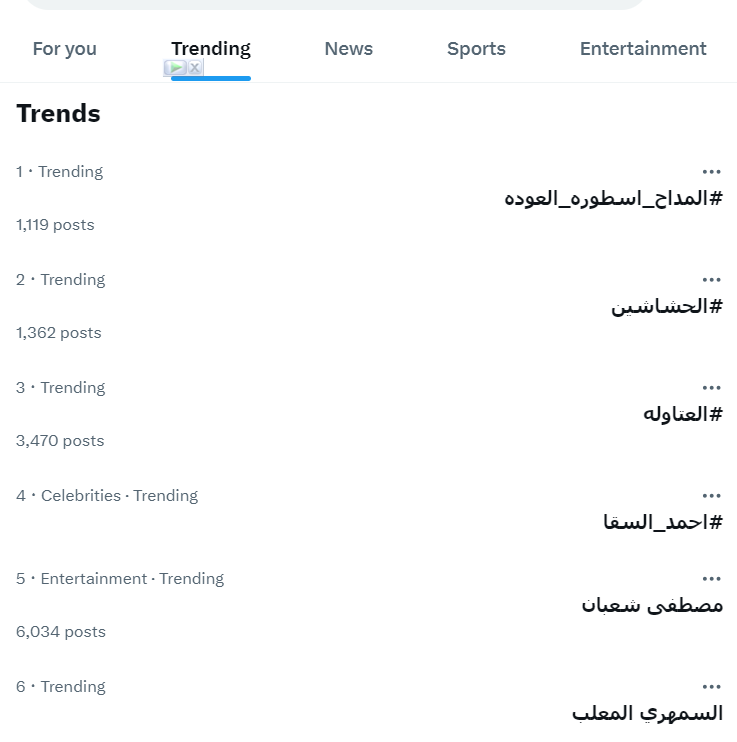Switch to the News tab
The width and height of the screenshot is (737, 742).
(x=349, y=49)
